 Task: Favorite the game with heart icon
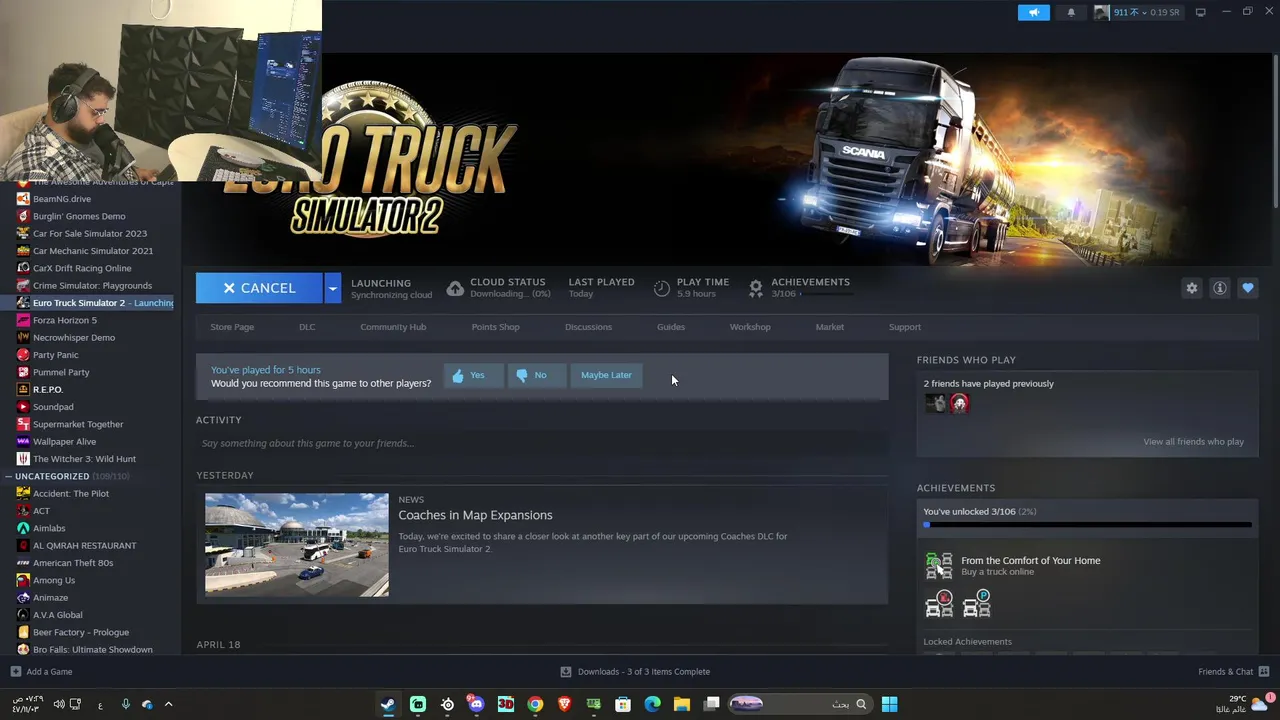tap(1248, 288)
